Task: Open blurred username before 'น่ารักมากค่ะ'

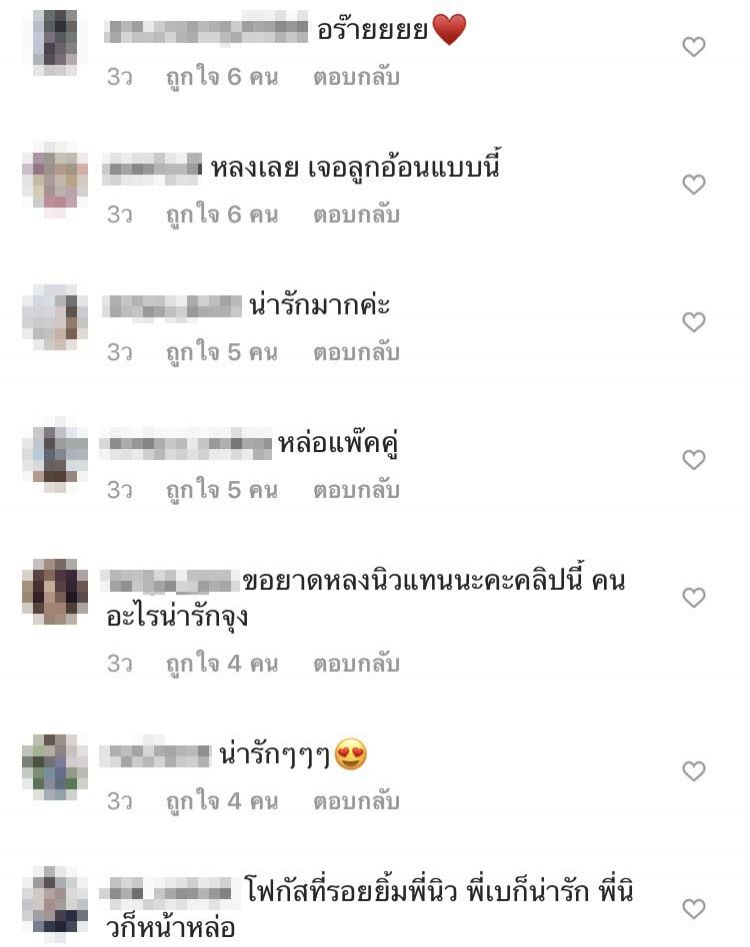Action: coord(172,306)
